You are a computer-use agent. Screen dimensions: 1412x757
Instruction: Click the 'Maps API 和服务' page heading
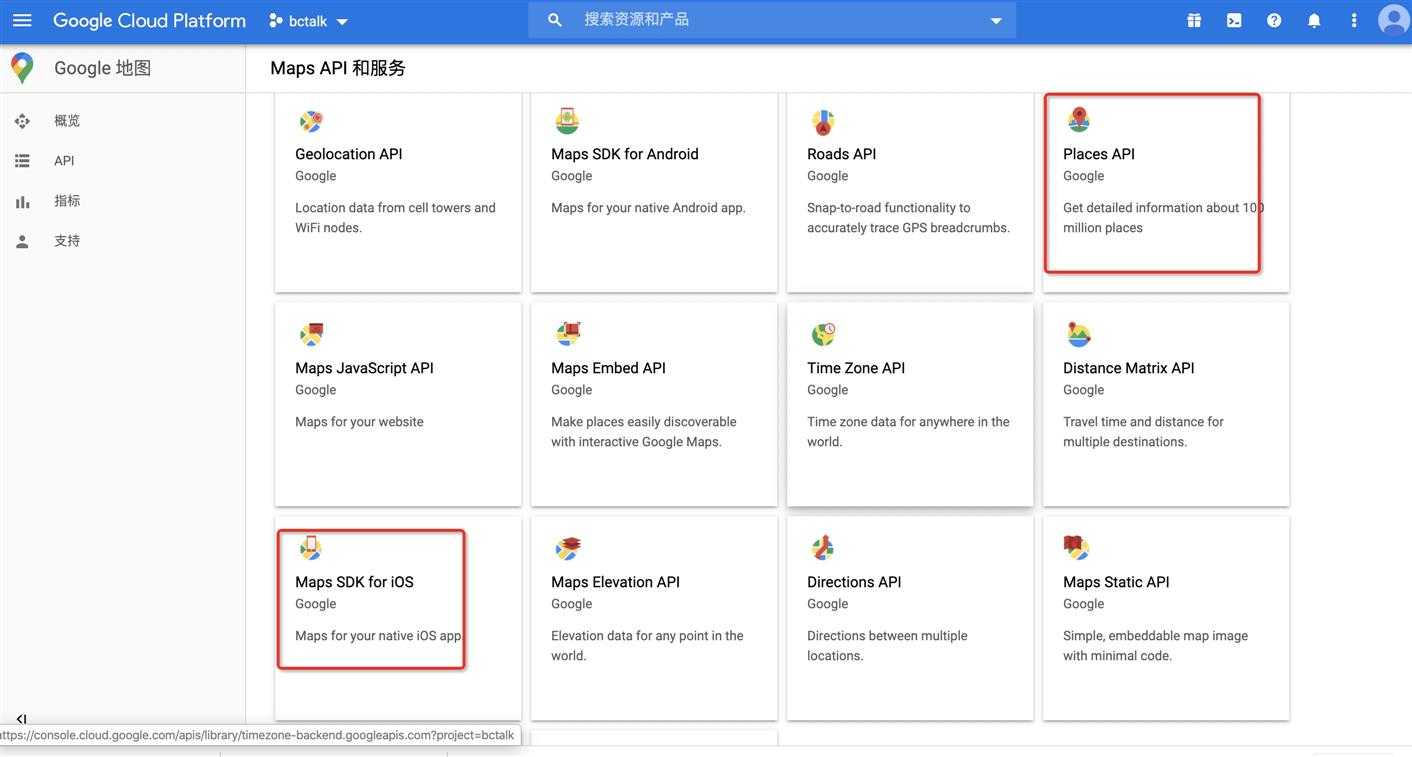(338, 68)
